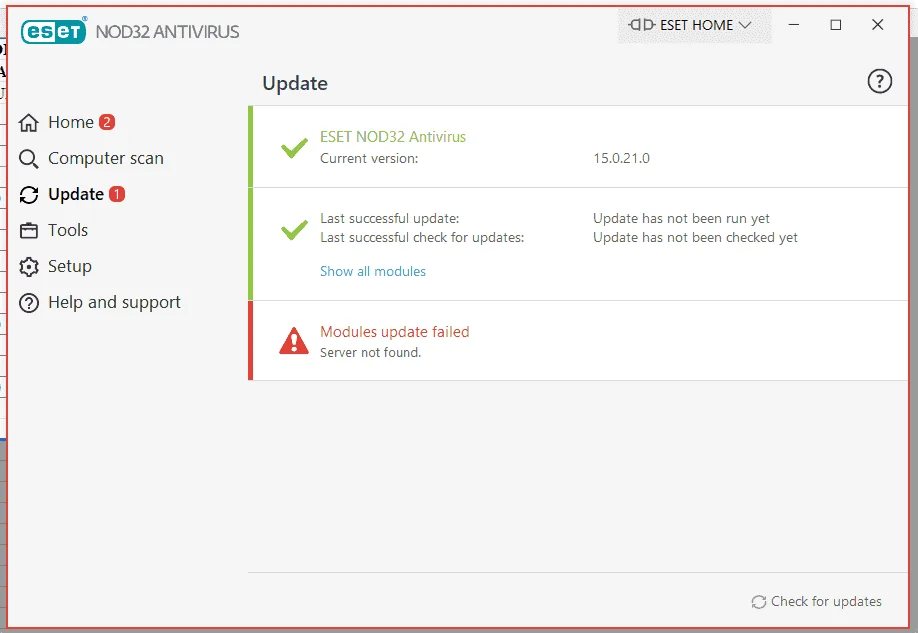Minimize the ESET window
The height and width of the screenshot is (633, 918).
pyautogui.click(x=794, y=25)
